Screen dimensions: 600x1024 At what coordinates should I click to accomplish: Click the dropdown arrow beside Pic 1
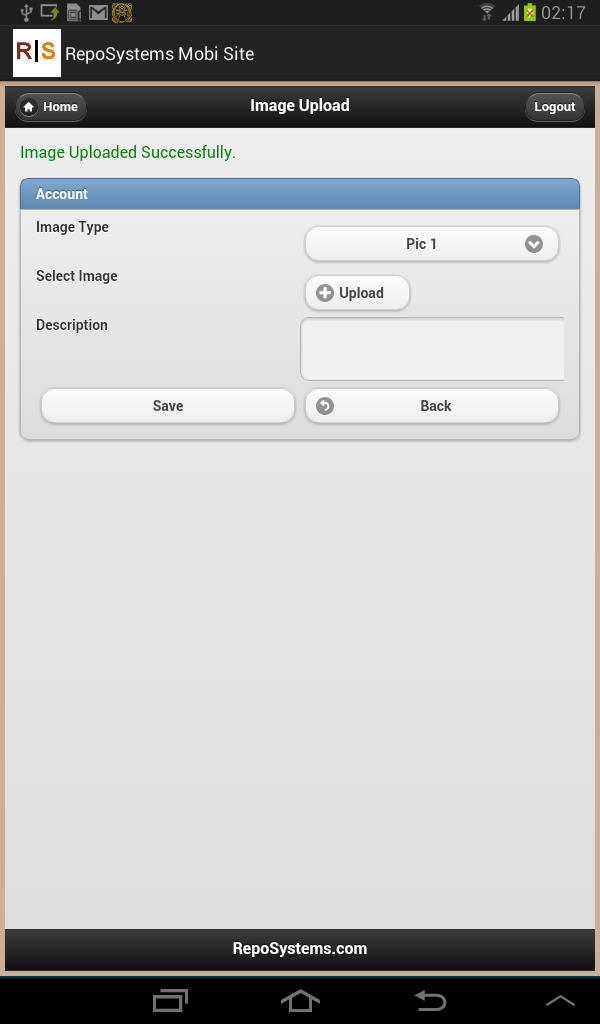(534, 244)
